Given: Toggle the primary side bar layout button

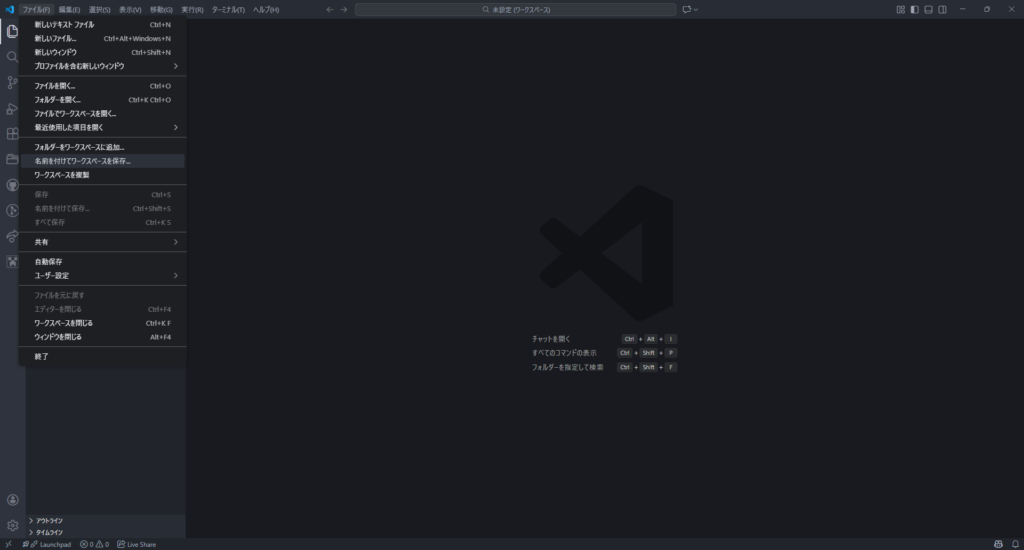Looking at the screenshot, I should coord(914,9).
